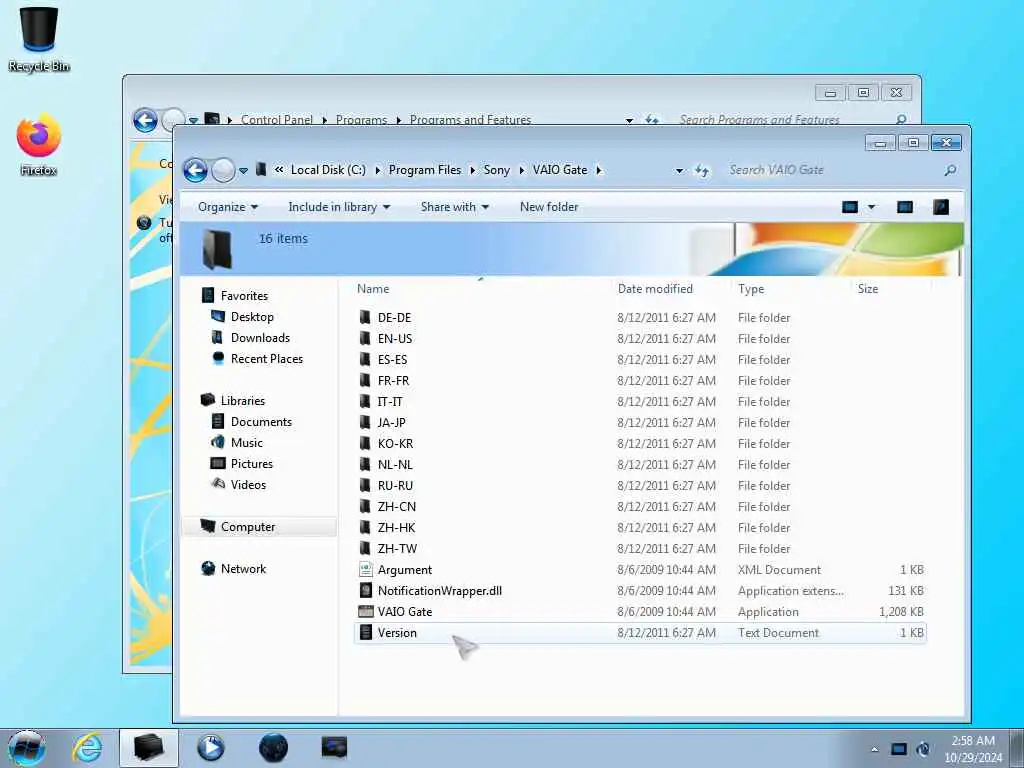Click Sony breadcrumb in address bar

tap(496, 170)
